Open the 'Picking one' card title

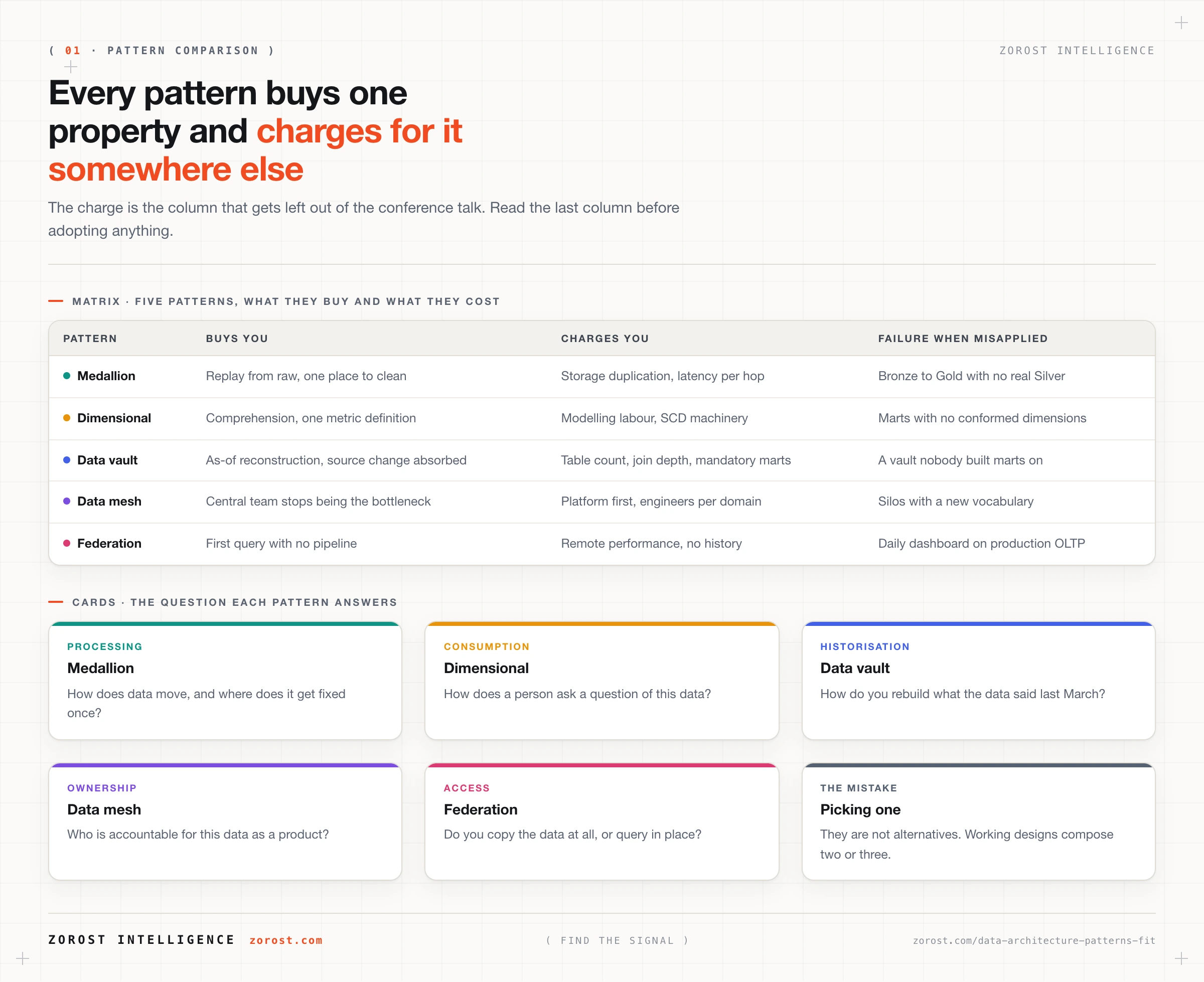(x=860, y=809)
